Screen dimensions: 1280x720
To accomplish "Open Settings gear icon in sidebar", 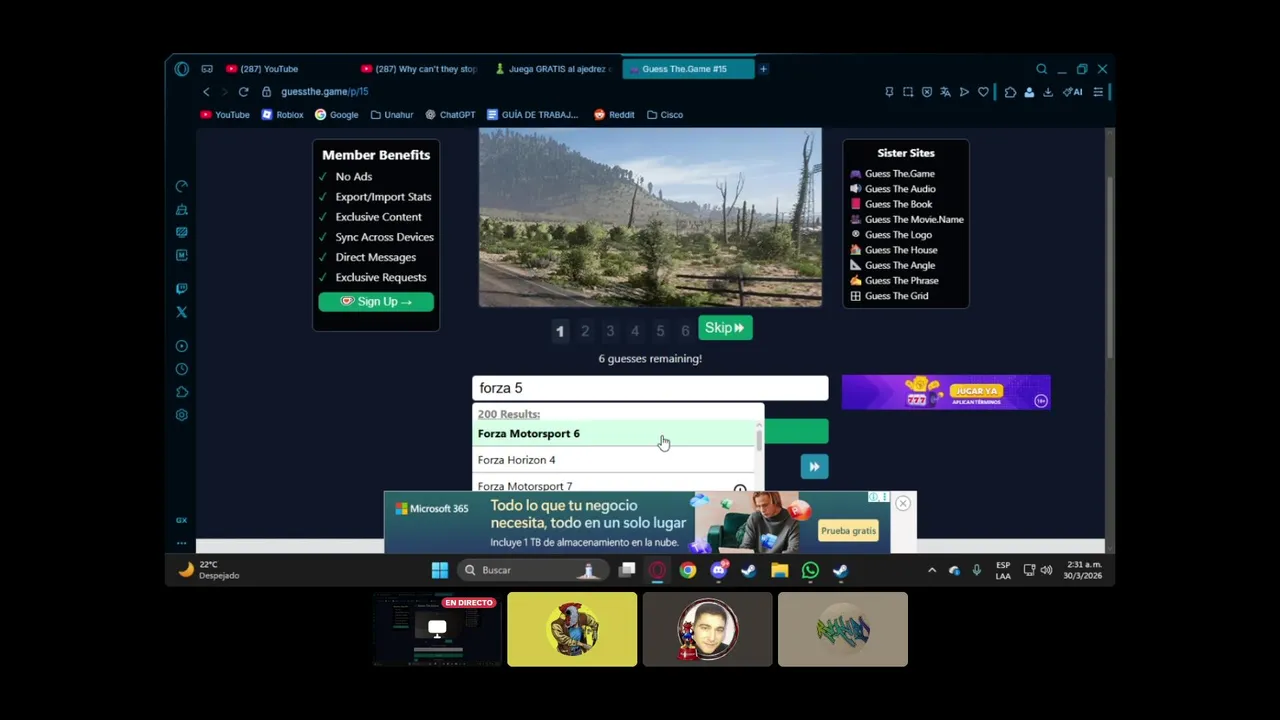I will click(x=181, y=415).
